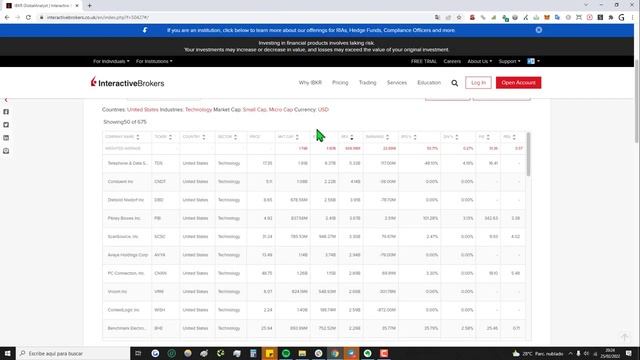The image size is (640, 360).
Task: Select the Conduent Inc company row
Action: point(314,182)
